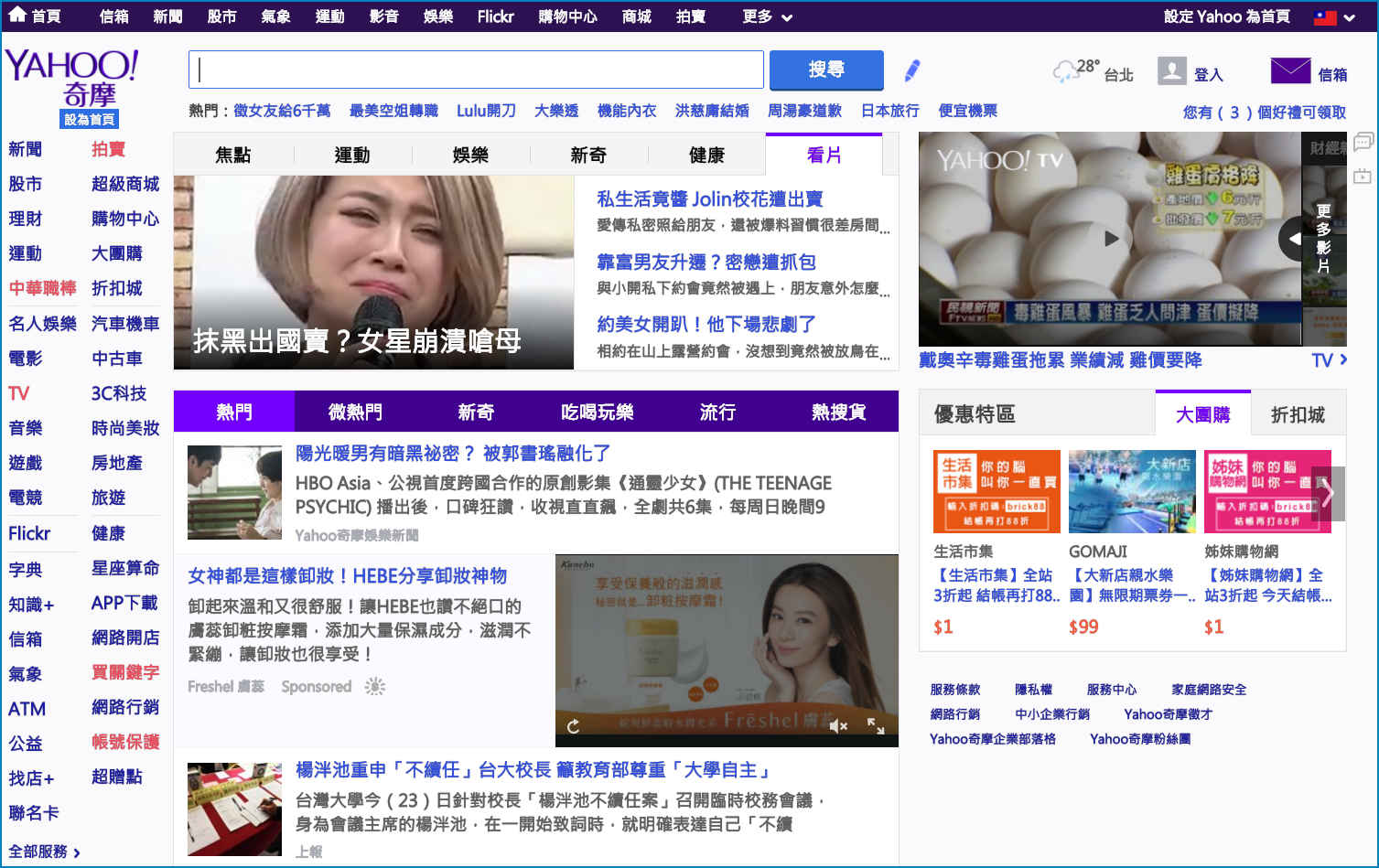Select the 大團購 deals tab
Viewport: 1379px width, 868px height.
pos(1202,414)
